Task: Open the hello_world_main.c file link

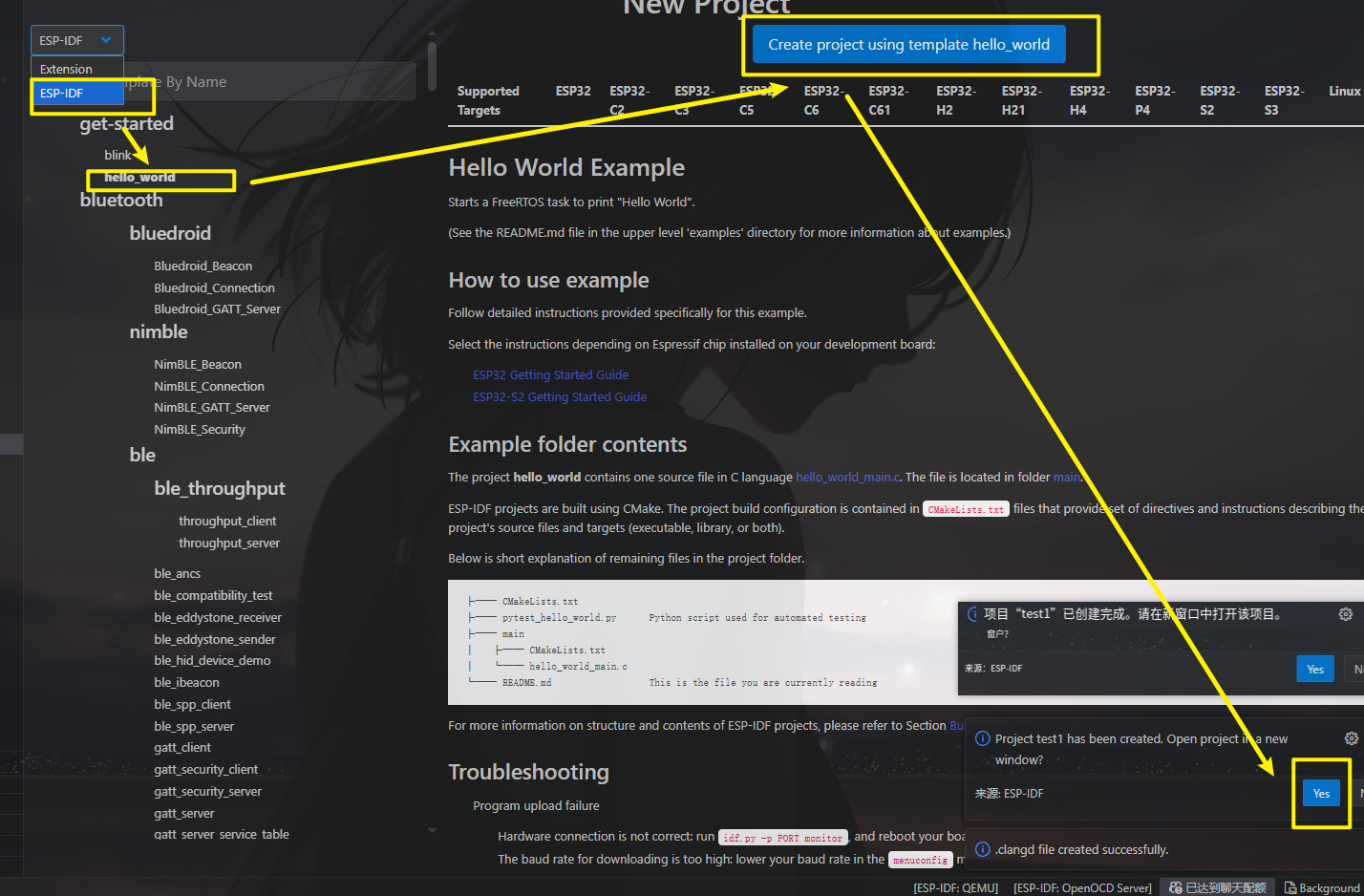Action: click(848, 477)
